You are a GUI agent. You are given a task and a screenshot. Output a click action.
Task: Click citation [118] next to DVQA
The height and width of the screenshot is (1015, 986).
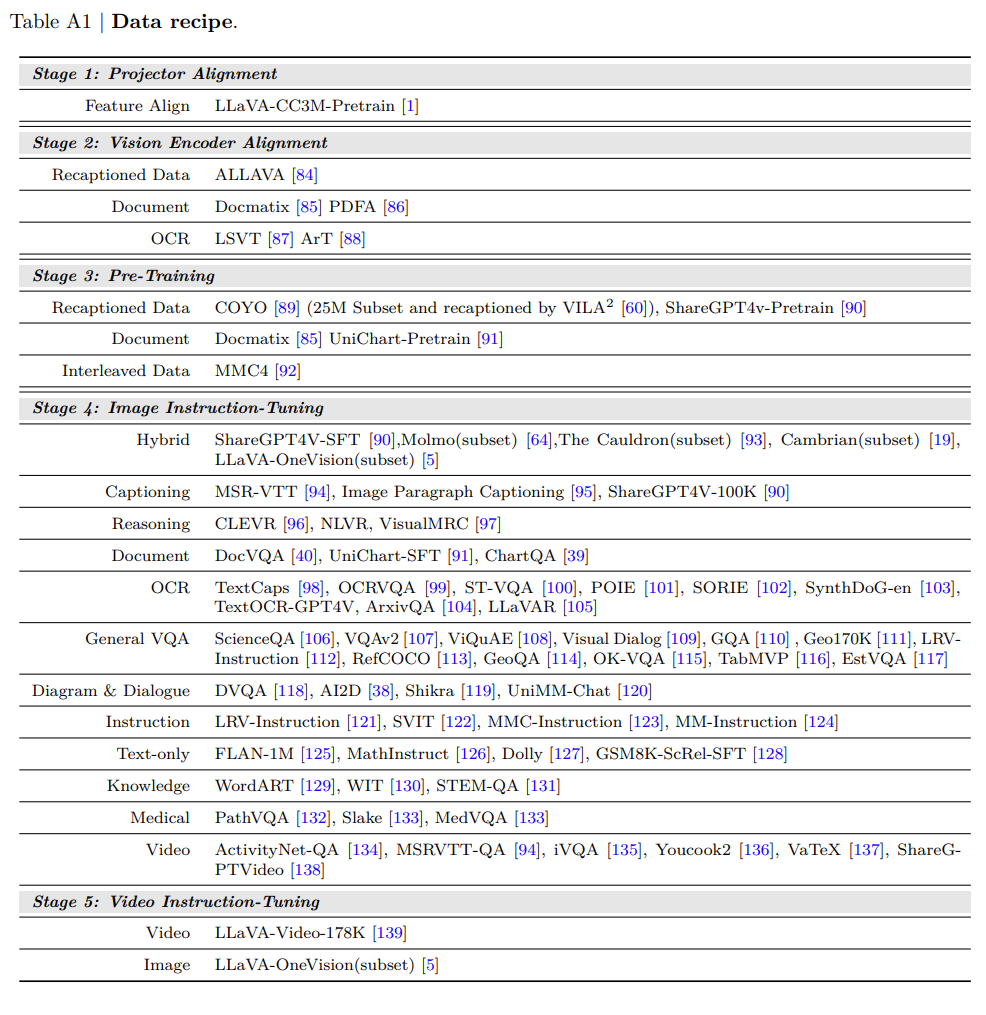[291, 691]
